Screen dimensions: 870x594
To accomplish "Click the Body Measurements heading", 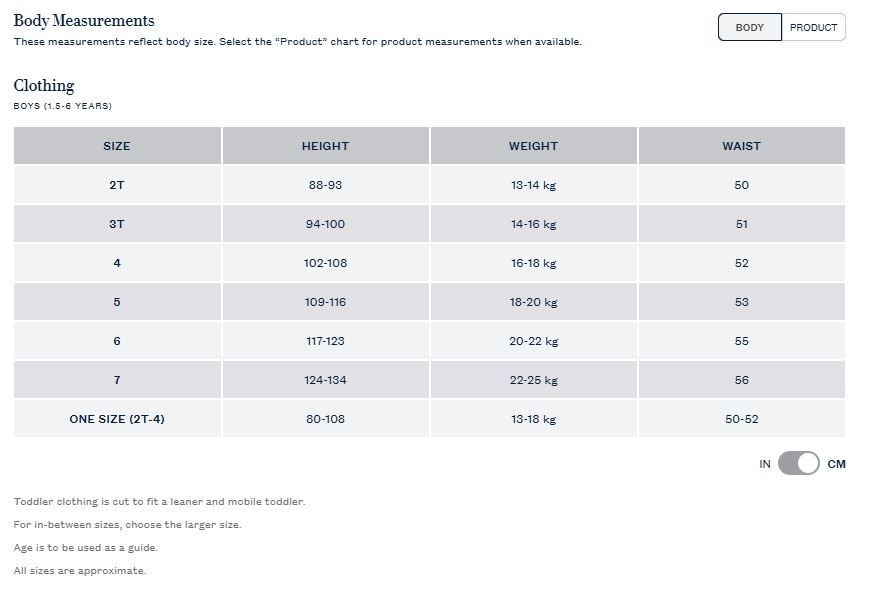I will click(x=84, y=21).
